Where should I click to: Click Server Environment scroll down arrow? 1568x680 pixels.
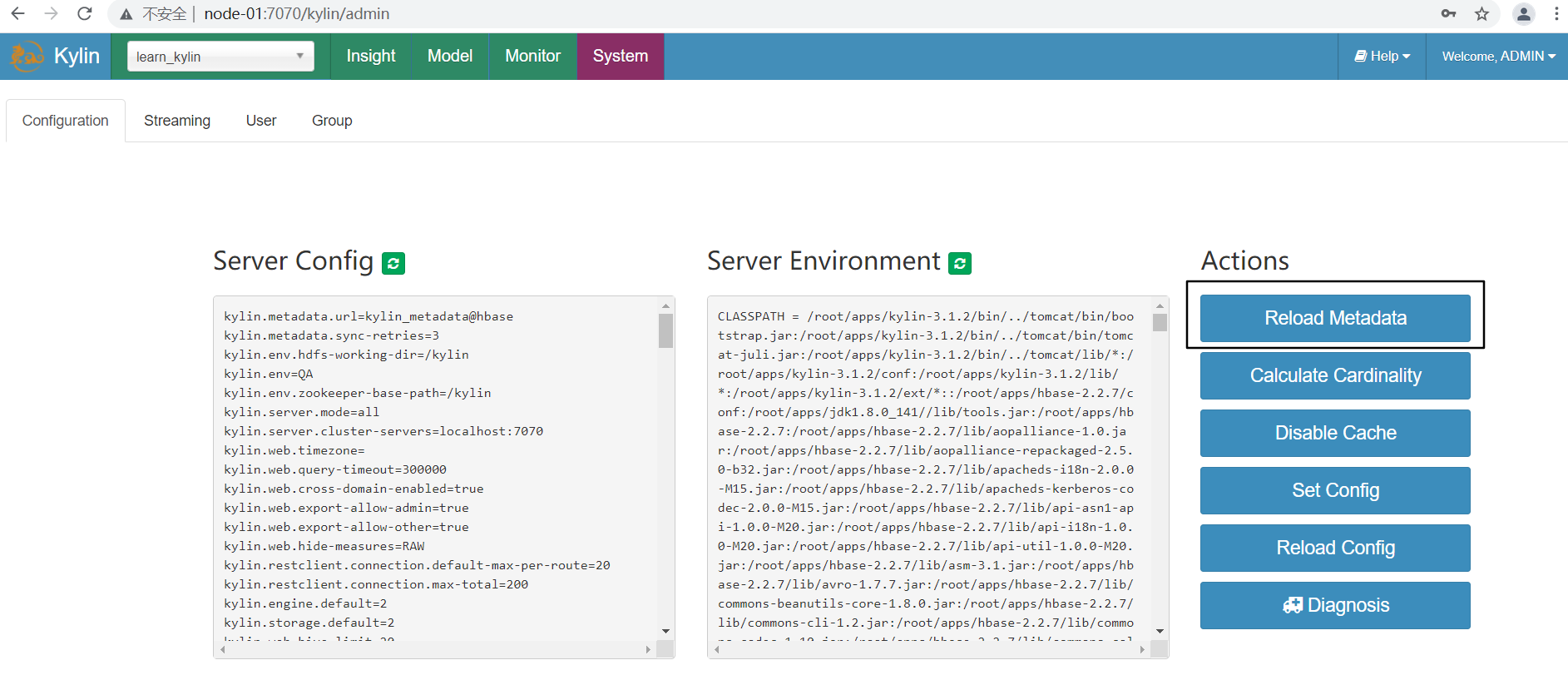point(1160,632)
